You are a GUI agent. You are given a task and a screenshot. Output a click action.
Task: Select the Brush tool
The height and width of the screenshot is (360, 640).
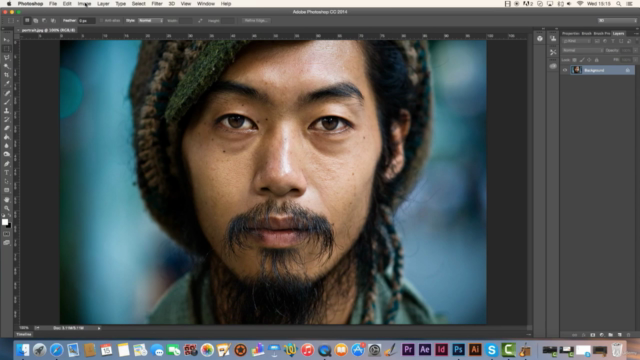(x=7, y=102)
